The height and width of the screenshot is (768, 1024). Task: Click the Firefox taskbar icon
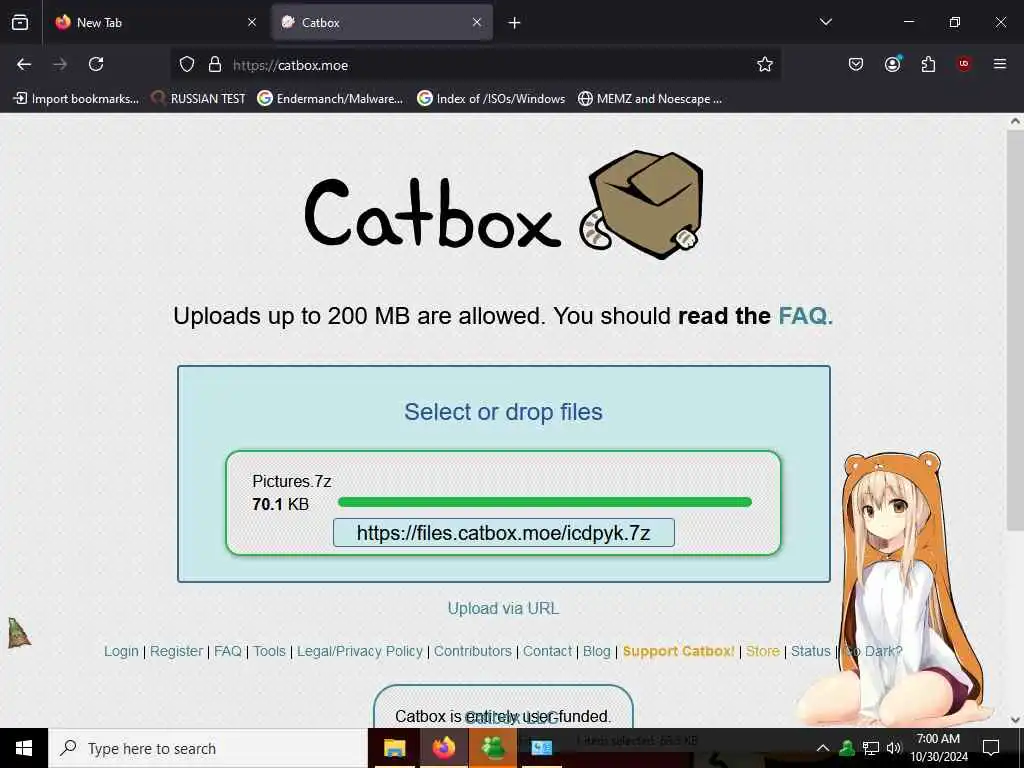[x=443, y=748]
